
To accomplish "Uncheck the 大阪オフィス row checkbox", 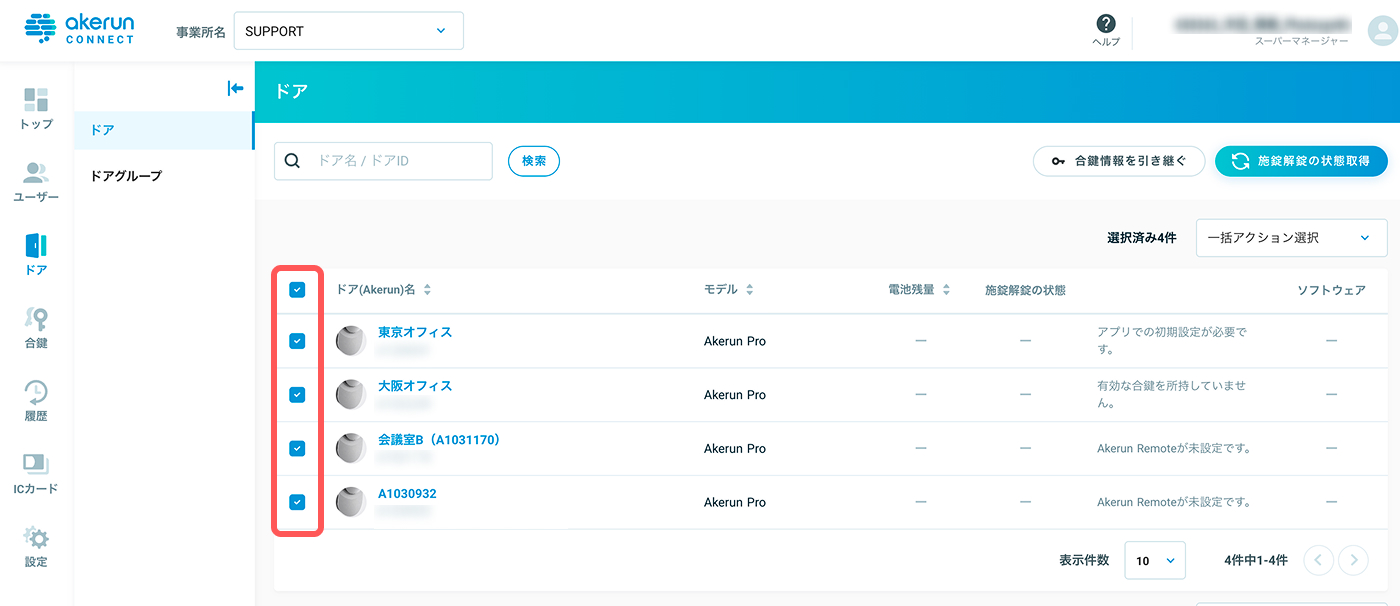I will coord(297,395).
